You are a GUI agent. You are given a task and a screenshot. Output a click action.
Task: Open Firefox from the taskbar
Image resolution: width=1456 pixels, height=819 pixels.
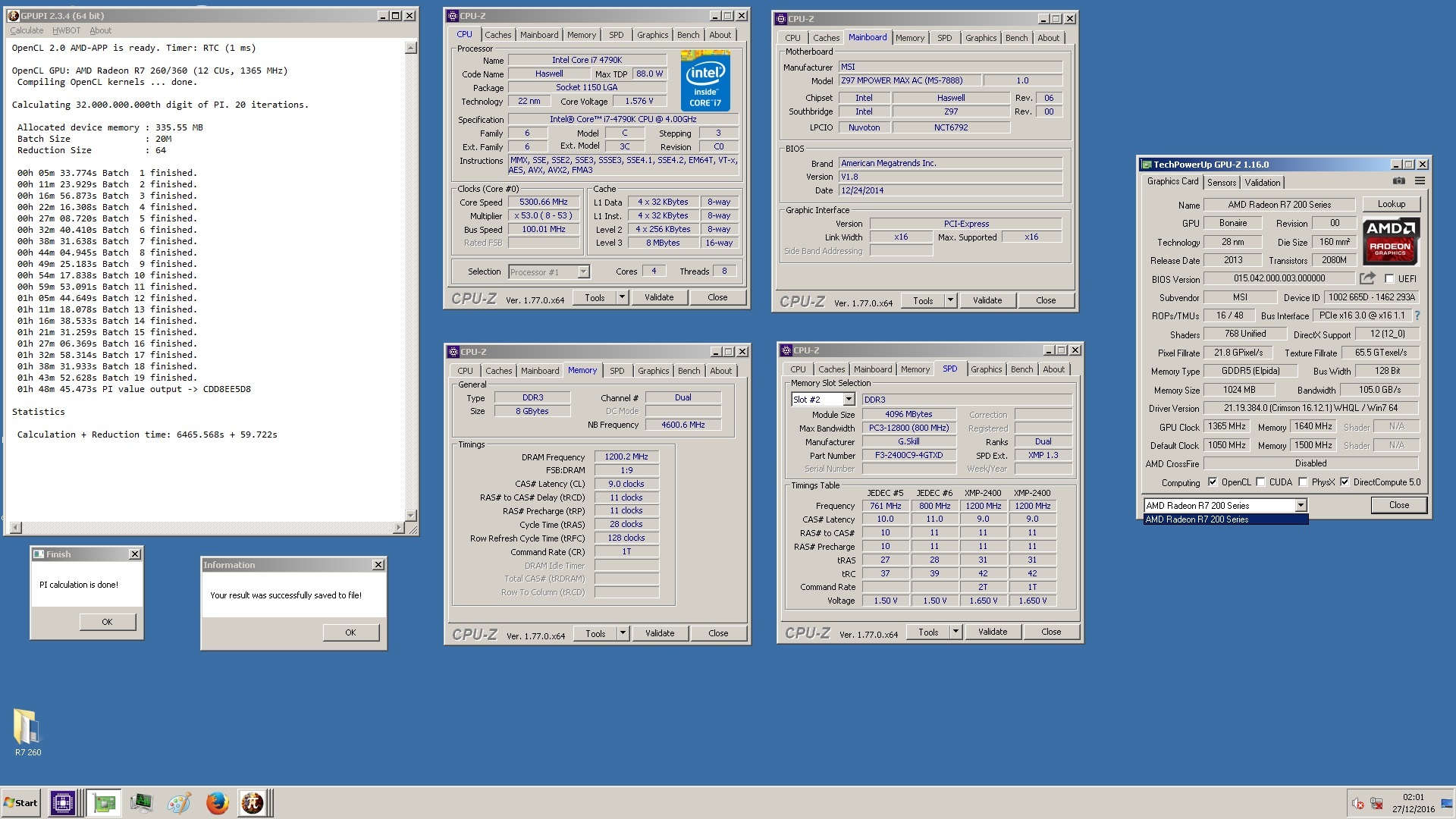click(x=217, y=802)
